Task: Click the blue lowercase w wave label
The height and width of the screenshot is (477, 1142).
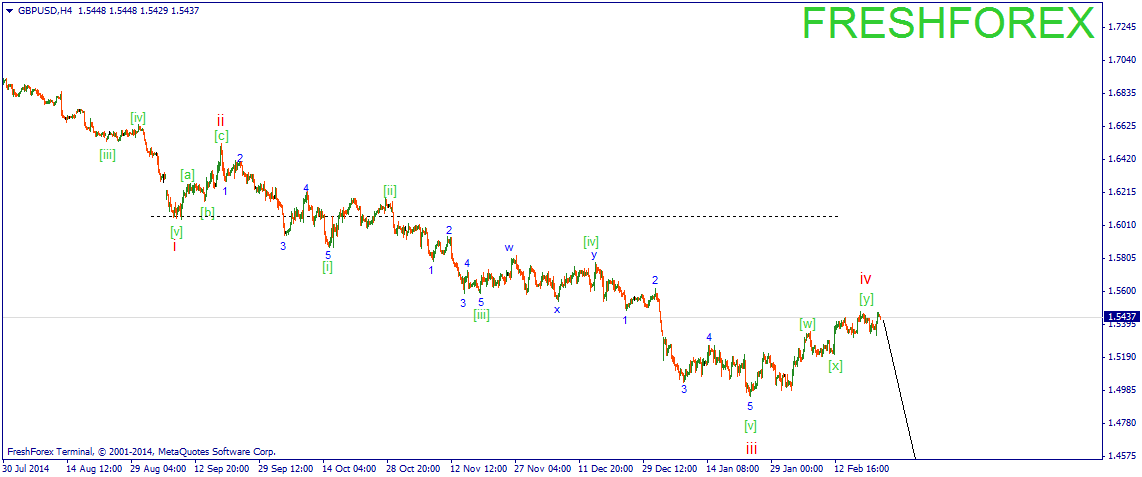Action: (509, 247)
